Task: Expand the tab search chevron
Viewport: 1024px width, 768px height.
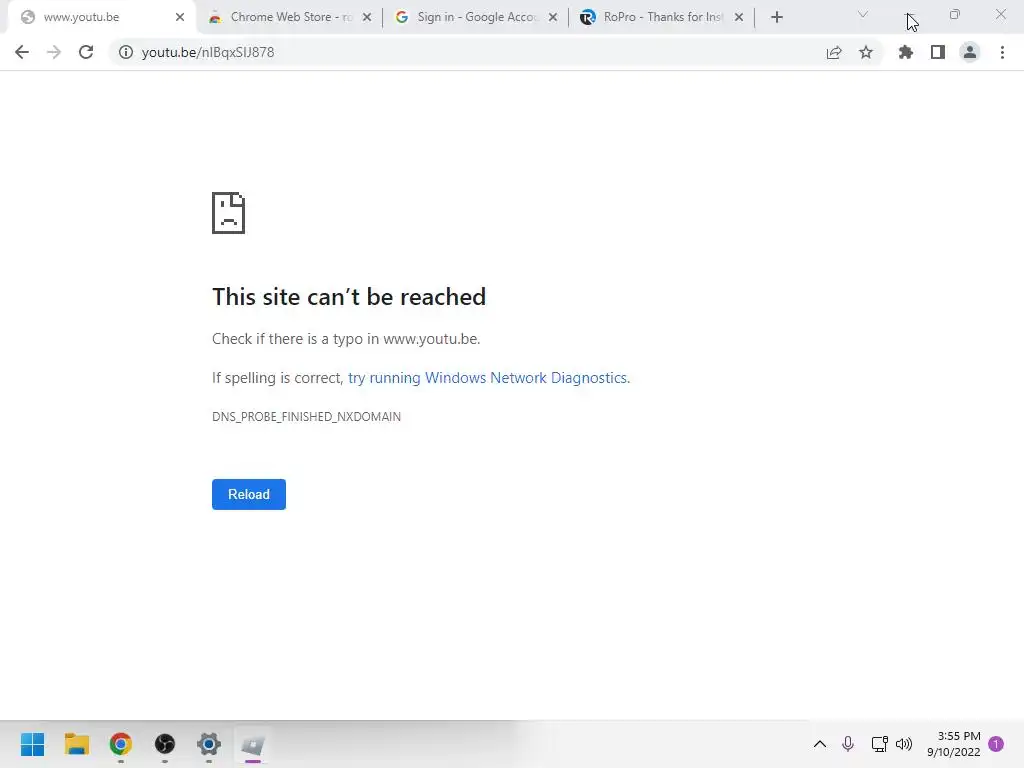Action: pos(863,14)
